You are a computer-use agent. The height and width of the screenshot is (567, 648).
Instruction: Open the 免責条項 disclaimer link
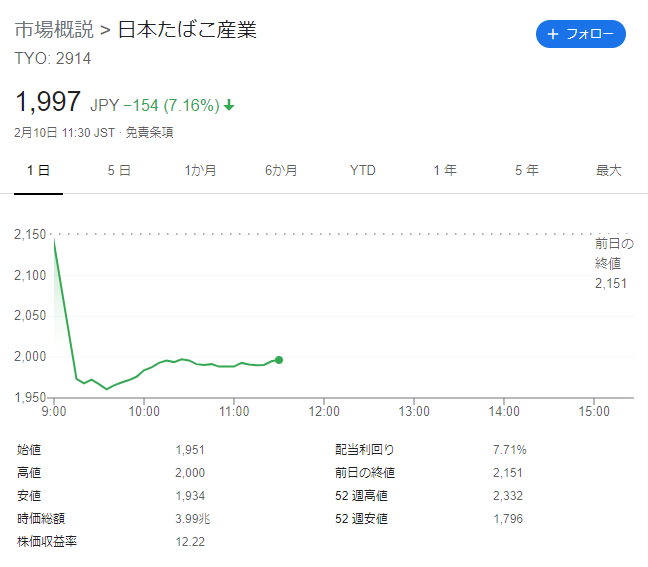pos(149,133)
